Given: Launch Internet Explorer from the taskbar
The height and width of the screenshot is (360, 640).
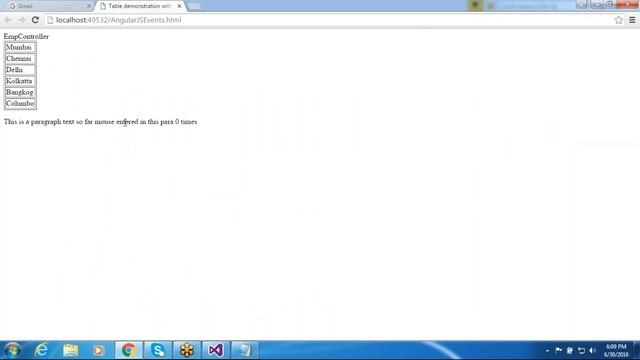Looking at the screenshot, I should coord(42,350).
